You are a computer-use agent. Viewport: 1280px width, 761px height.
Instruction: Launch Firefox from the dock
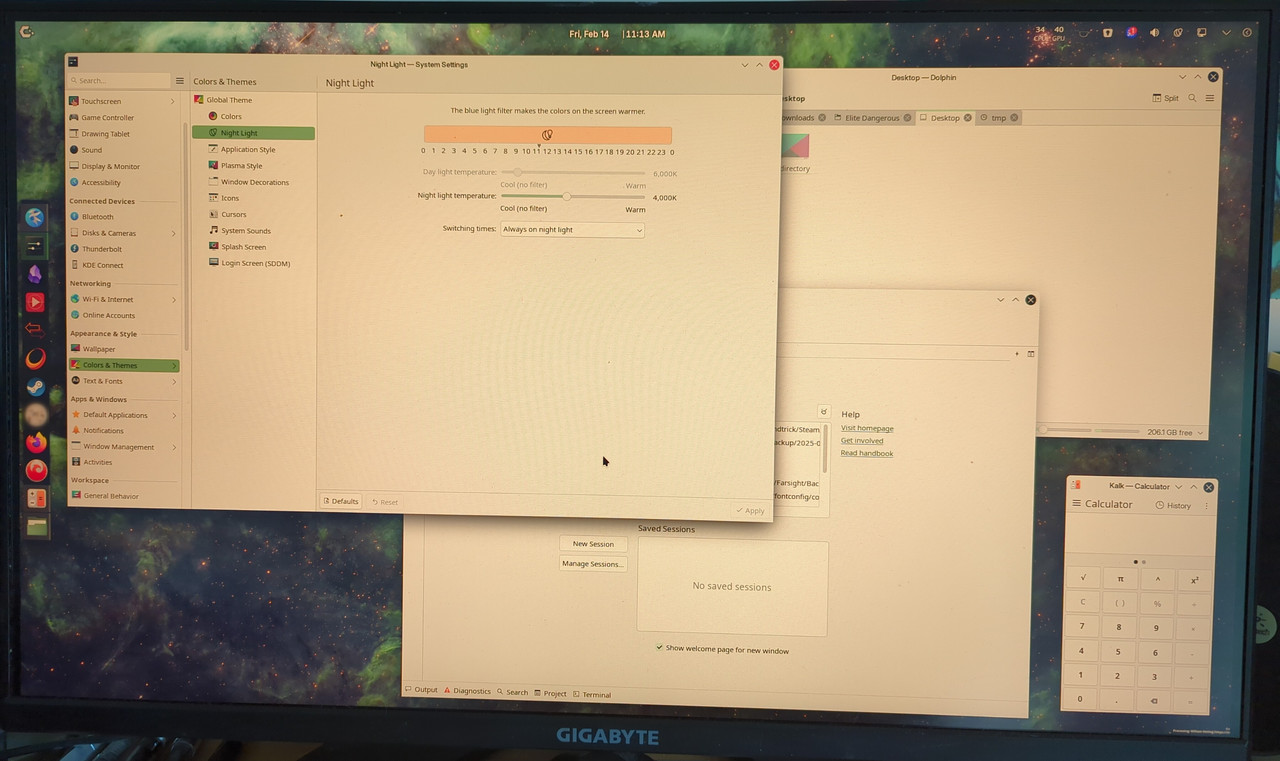36,442
